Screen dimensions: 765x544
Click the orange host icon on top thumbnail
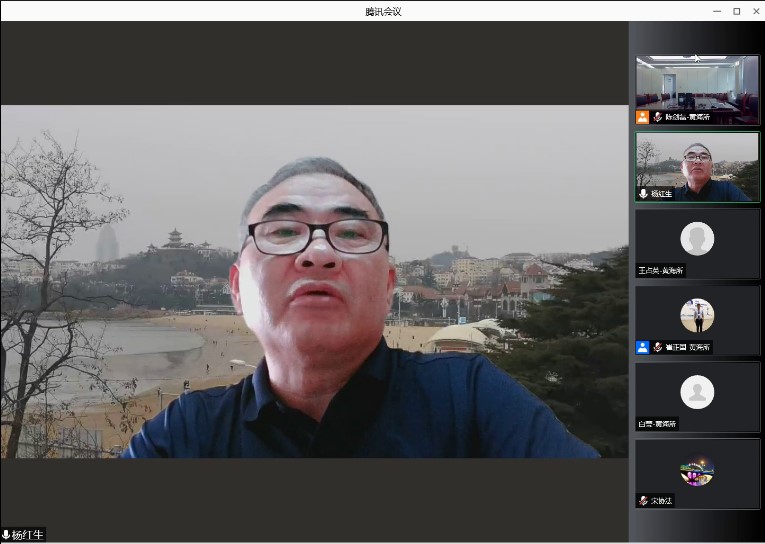[x=643, y=117]
